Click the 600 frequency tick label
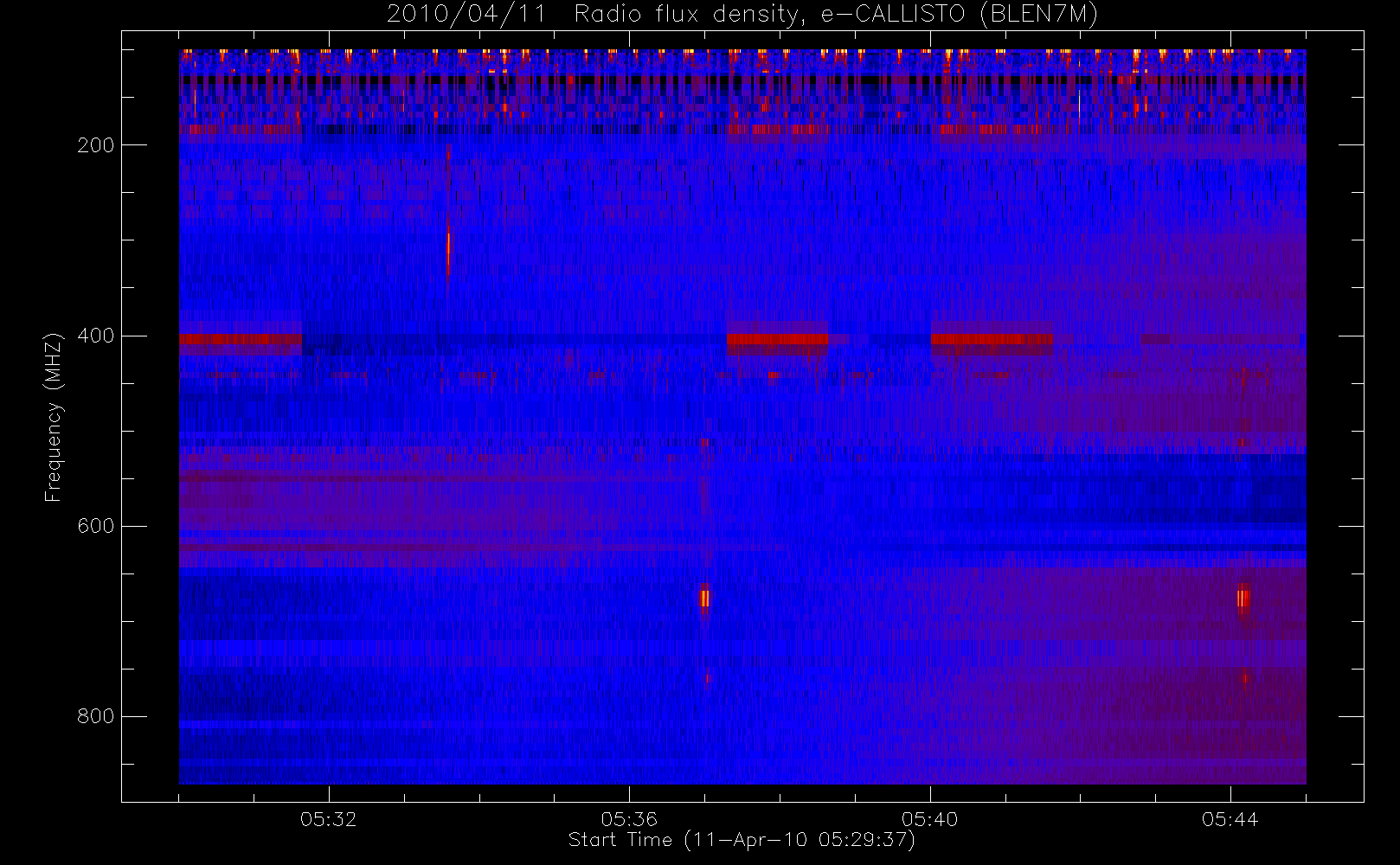The width and height of the screenshot is (1400, 865). click(95, 526)
